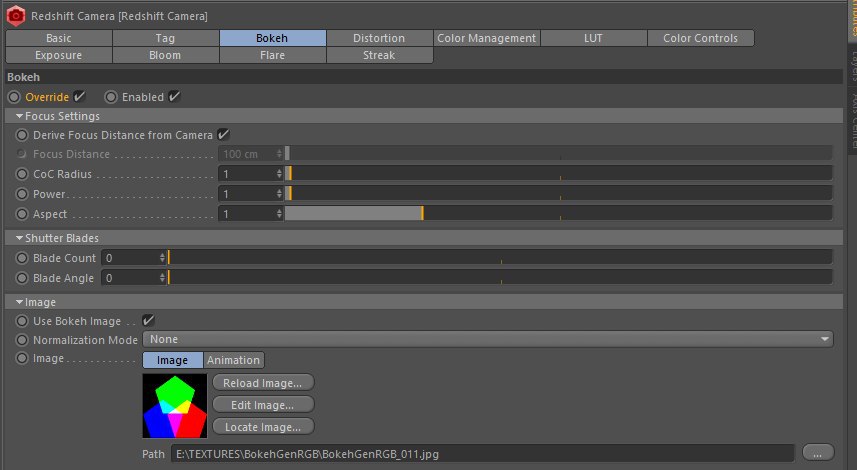Select the Image mode button
The image size is (857, 470).
click(x=173, y=360)
